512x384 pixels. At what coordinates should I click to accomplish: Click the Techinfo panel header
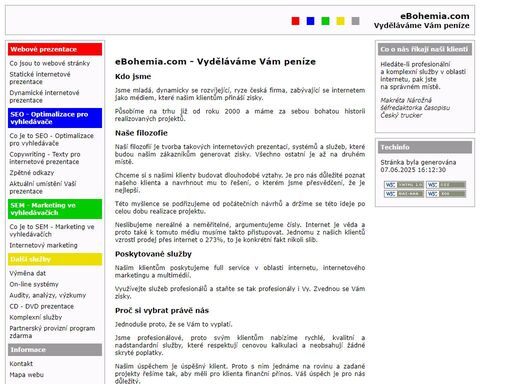click(425, 147)
